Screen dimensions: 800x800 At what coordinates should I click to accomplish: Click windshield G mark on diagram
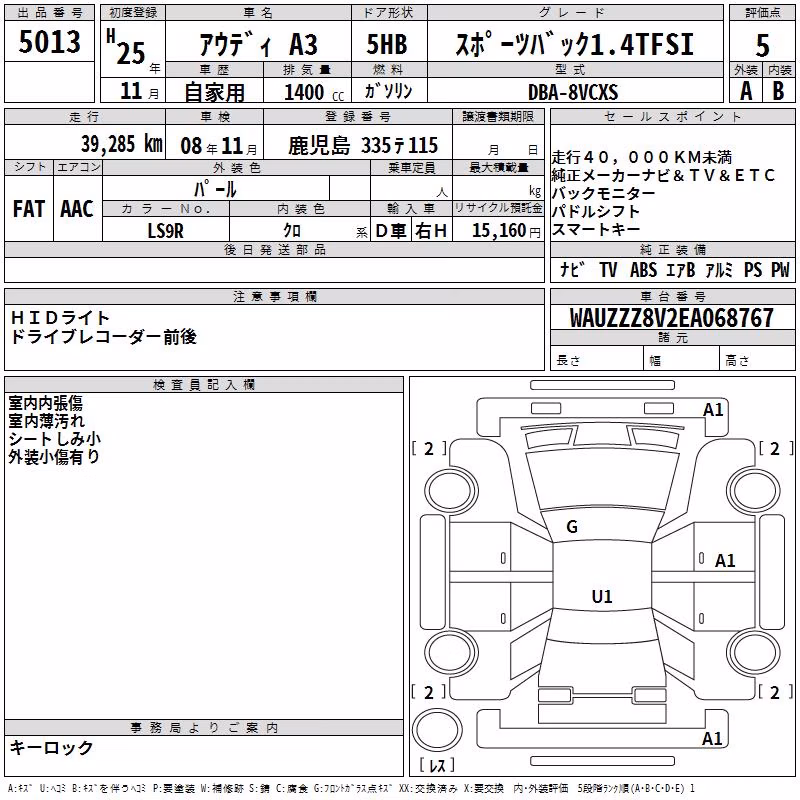pos(572,527)
